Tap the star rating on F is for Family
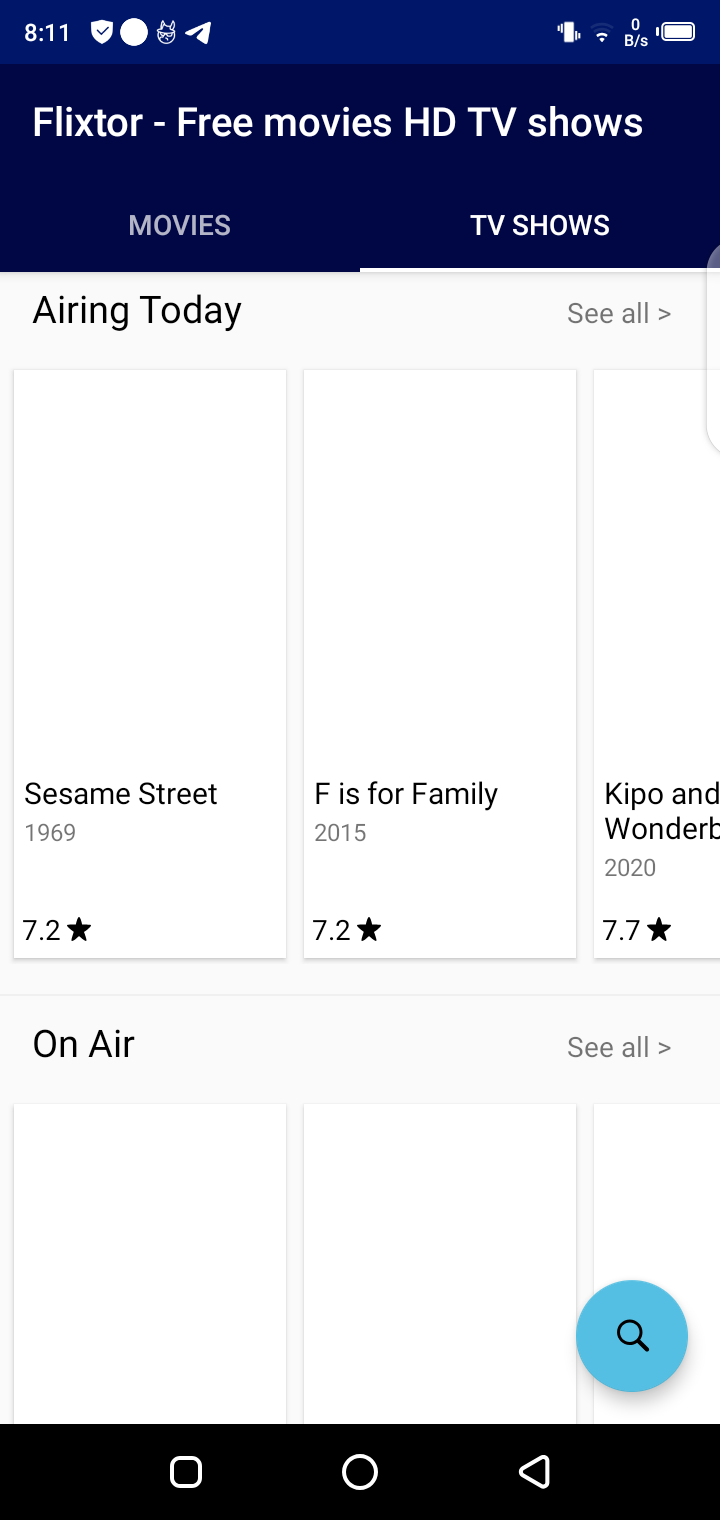 [348, 931]
